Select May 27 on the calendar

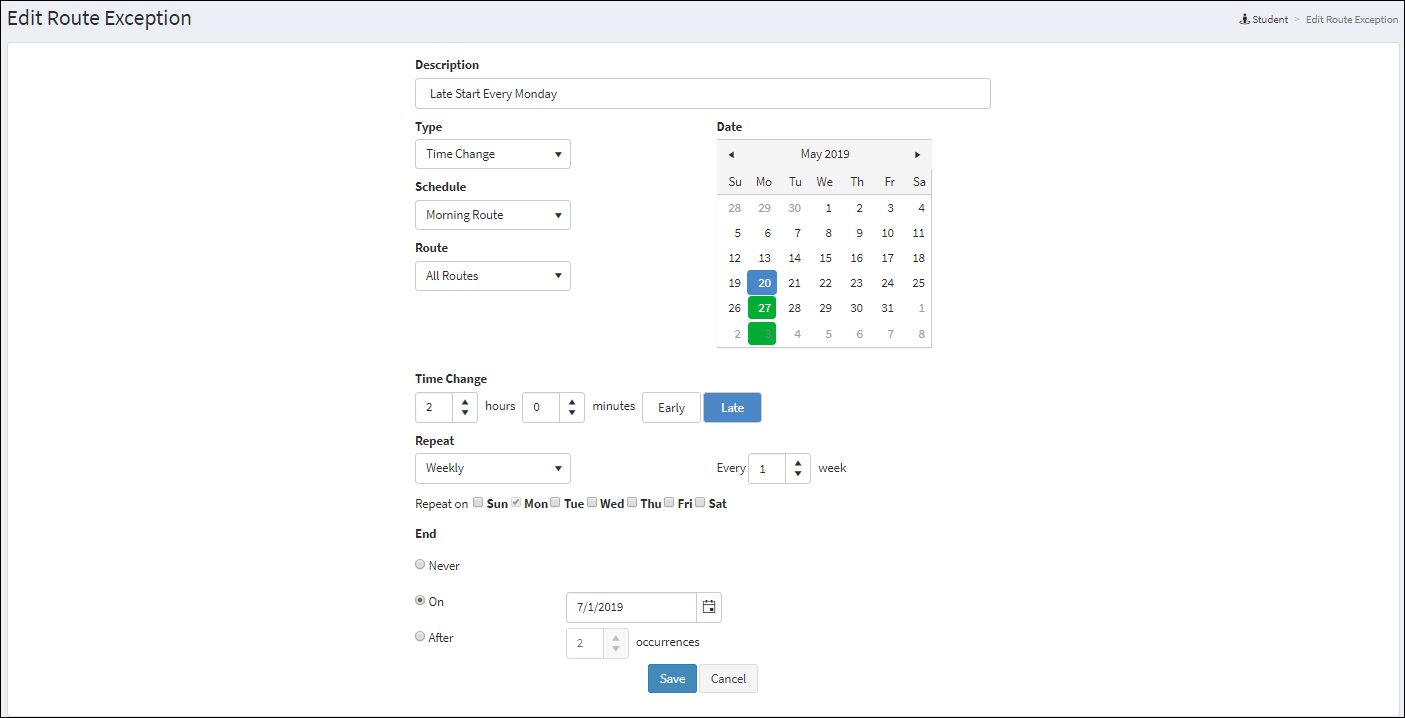coord(763,308)
